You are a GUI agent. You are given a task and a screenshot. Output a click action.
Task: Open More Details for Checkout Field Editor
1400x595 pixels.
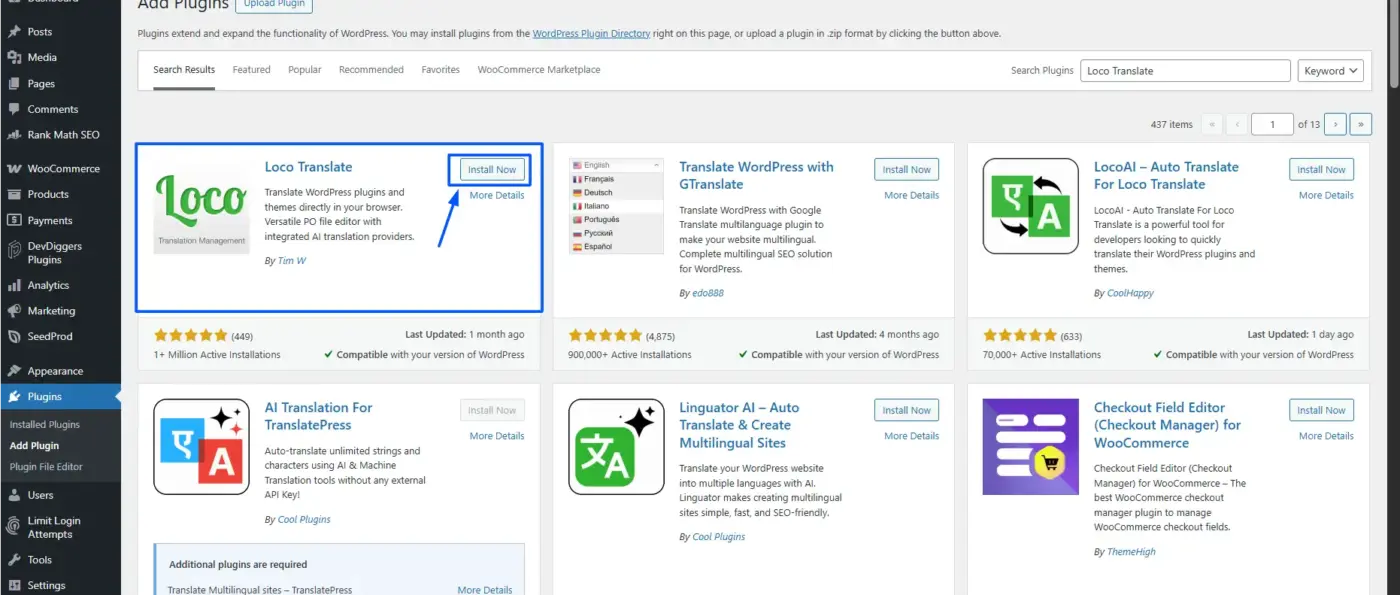(x=1326, y=436)
